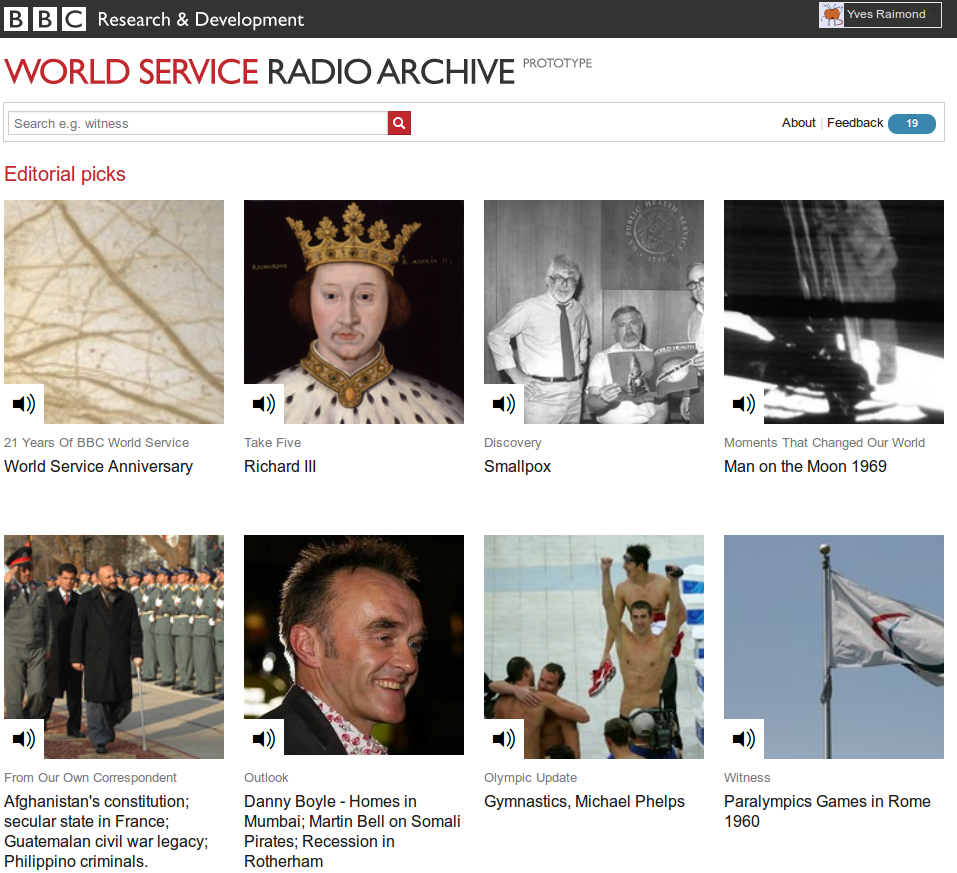Screen dimensions: 957x873
Task: Open the Feedback section
Action: point(854,122)
